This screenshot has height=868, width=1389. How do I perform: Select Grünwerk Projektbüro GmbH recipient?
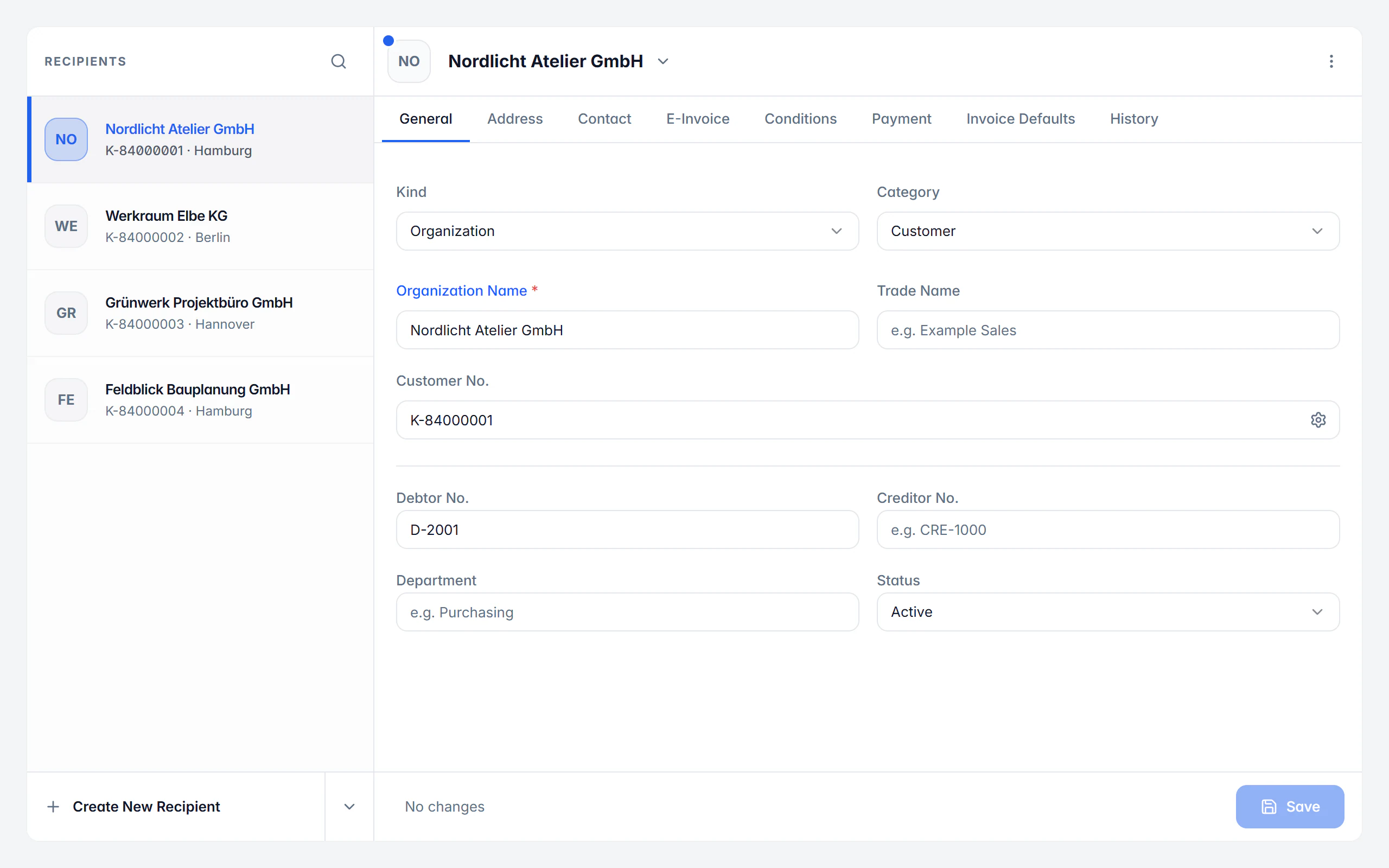point(200,313)
